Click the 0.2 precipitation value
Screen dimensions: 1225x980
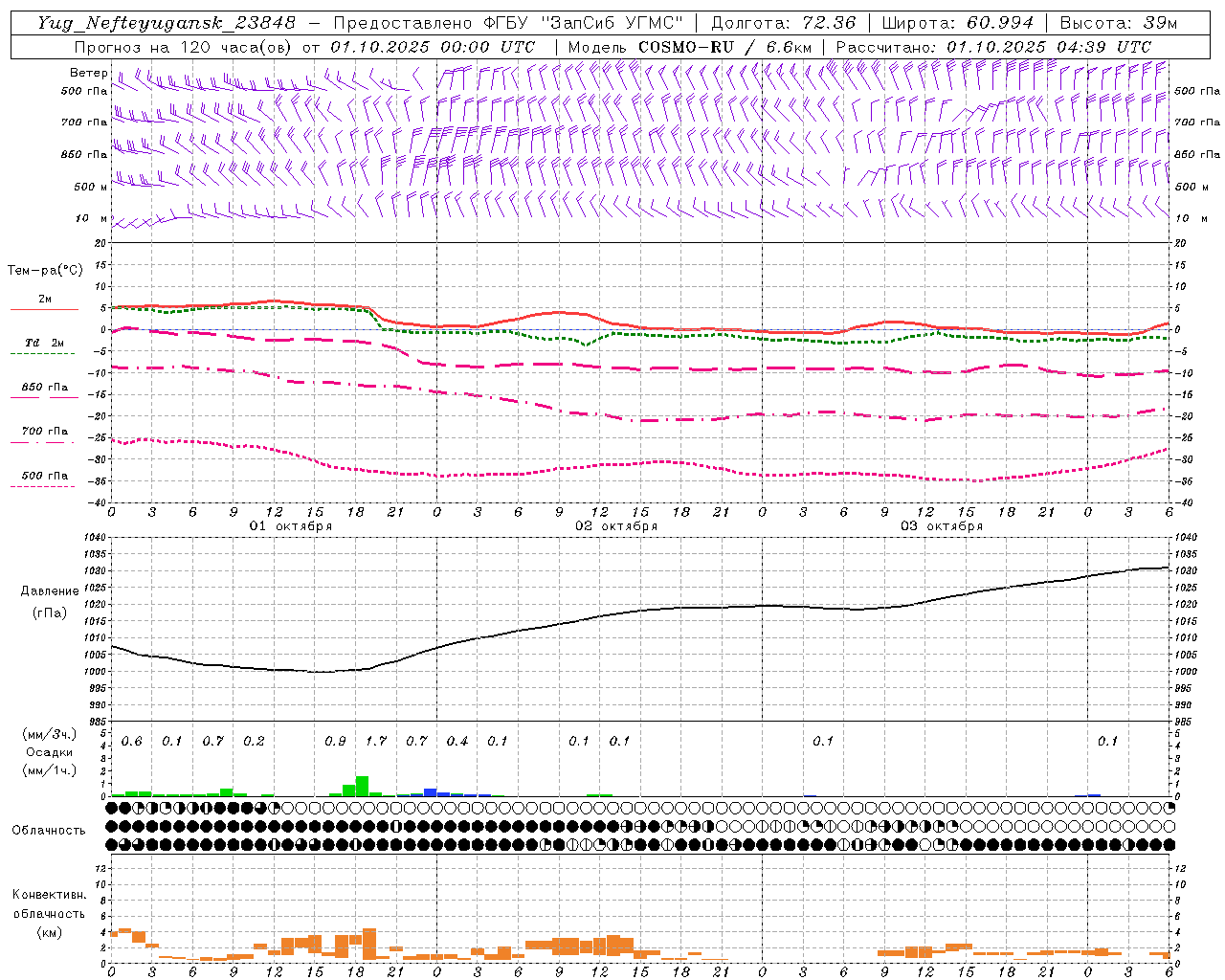(254, 742)
